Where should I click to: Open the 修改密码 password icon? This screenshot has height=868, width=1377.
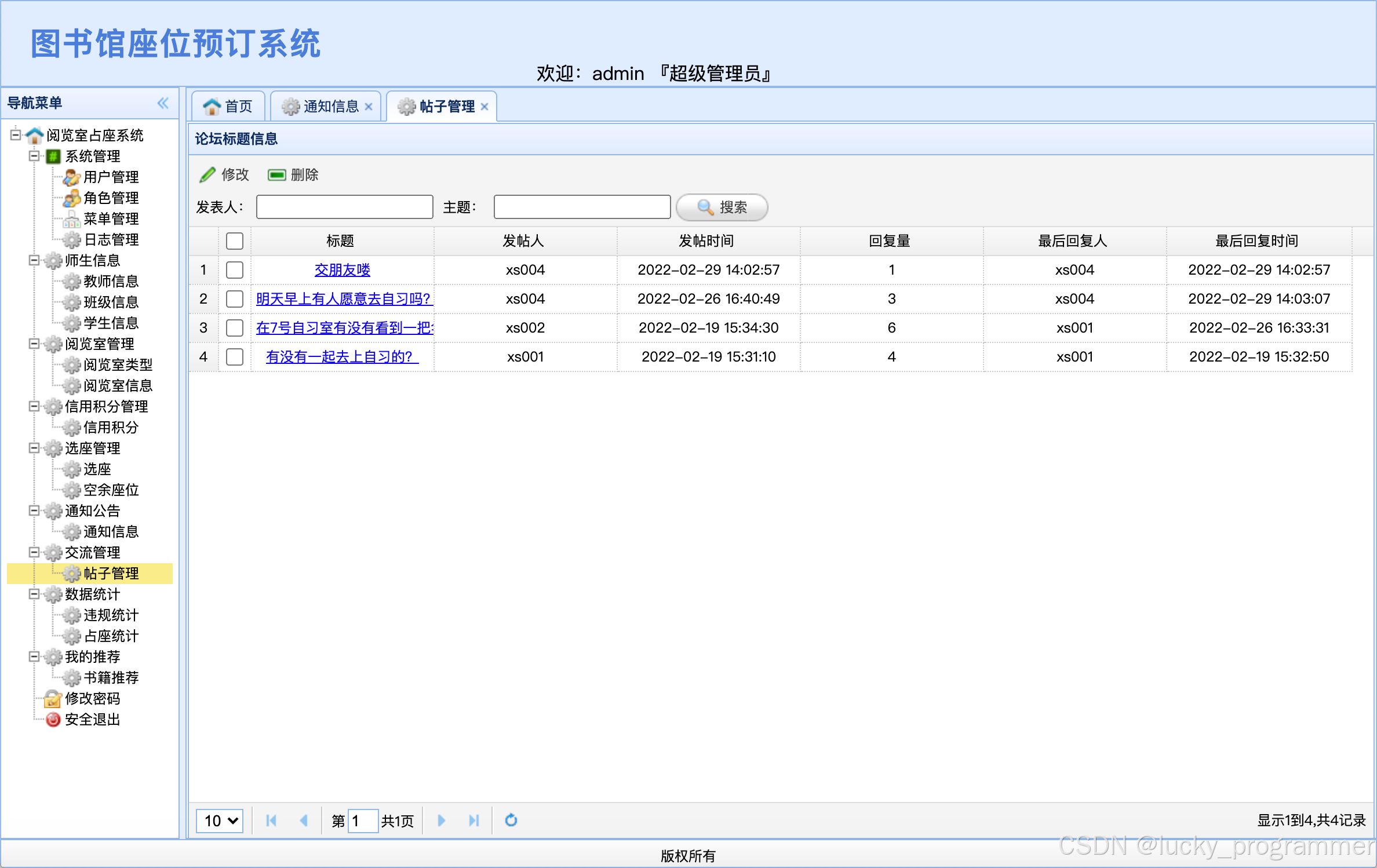click(53, 698)
